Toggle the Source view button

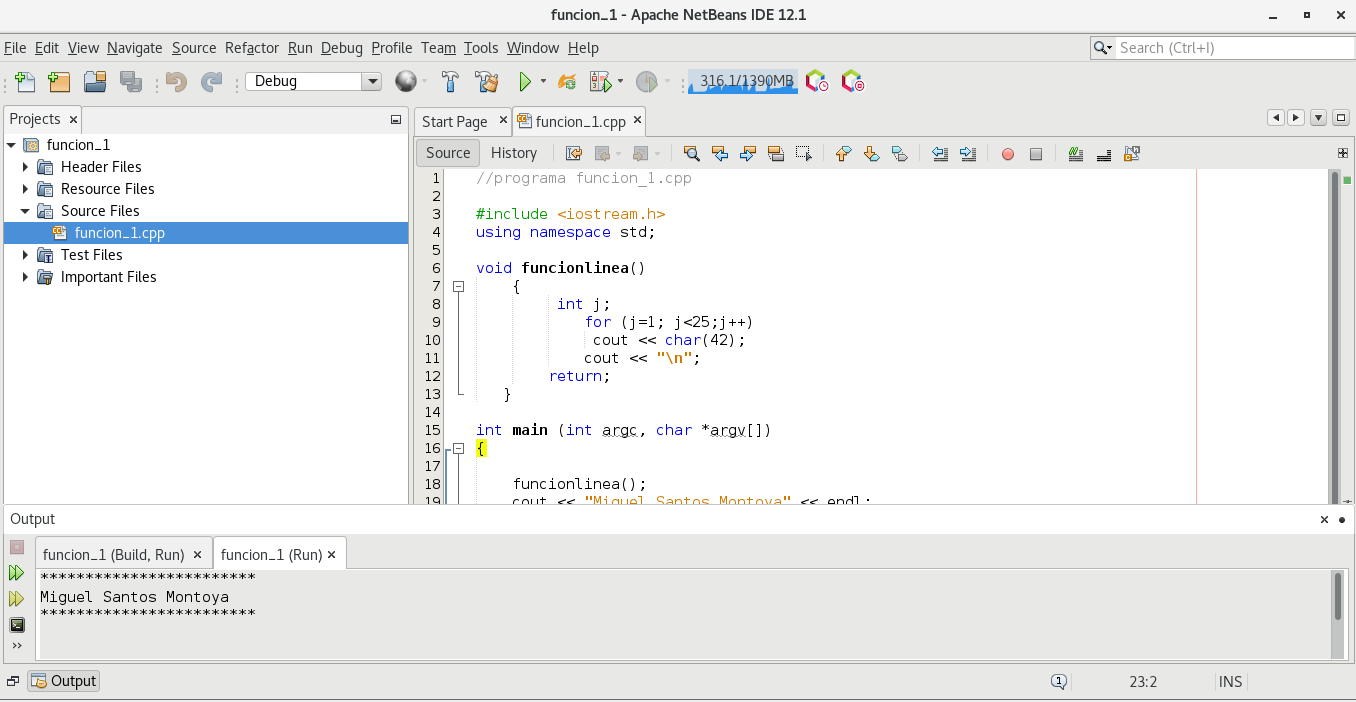447,153
